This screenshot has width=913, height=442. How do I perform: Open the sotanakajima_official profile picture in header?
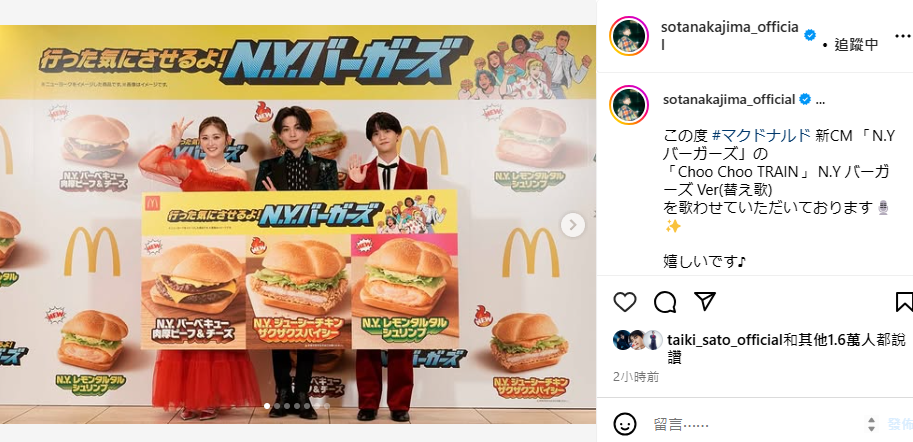(629, 36)
